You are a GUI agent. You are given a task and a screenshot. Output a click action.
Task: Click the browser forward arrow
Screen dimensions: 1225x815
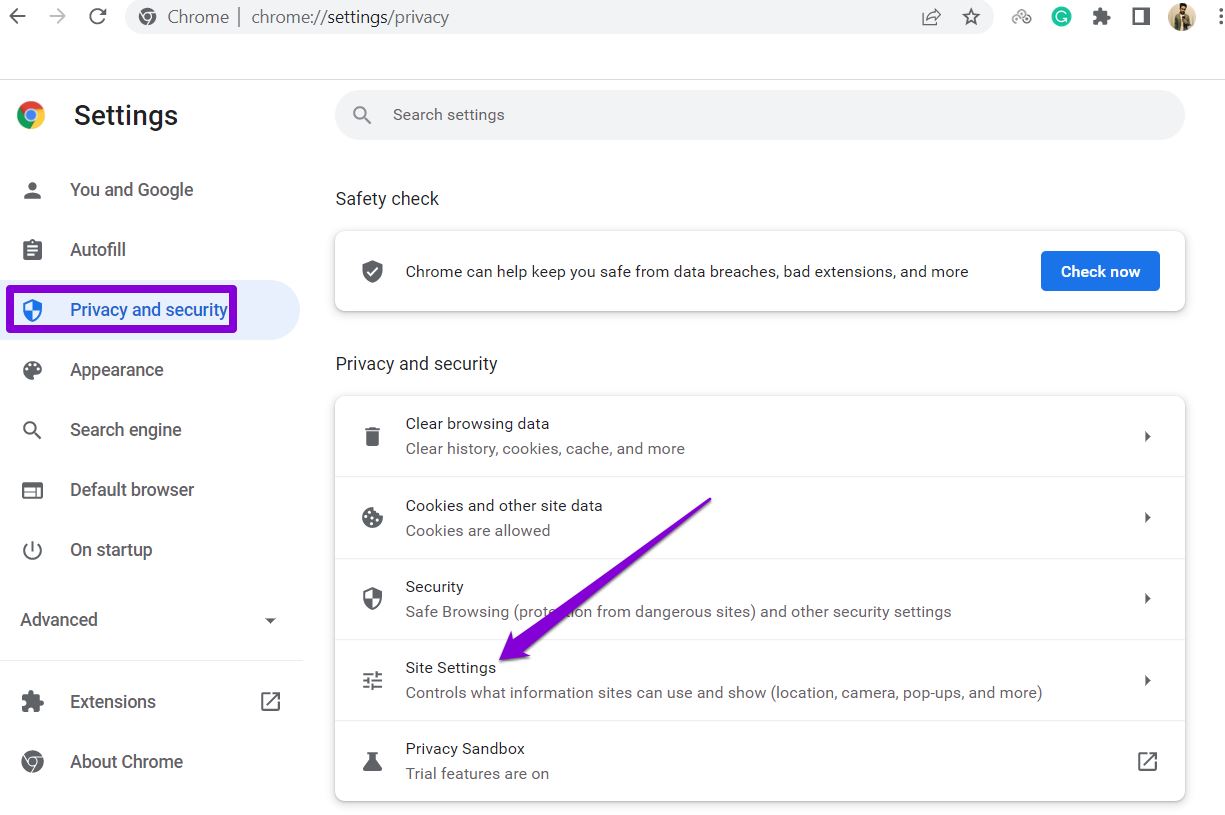(57, 17)
